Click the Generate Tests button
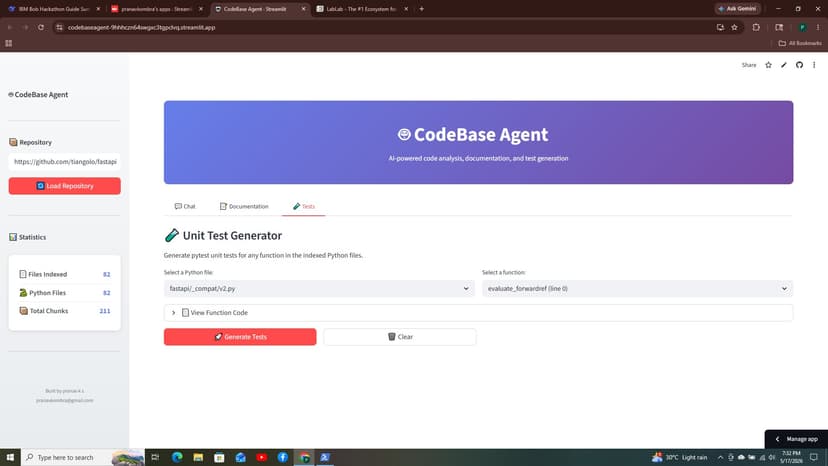The width and height of the screenshot is (828, 466). pyautogui.click(x=240, y=337)
